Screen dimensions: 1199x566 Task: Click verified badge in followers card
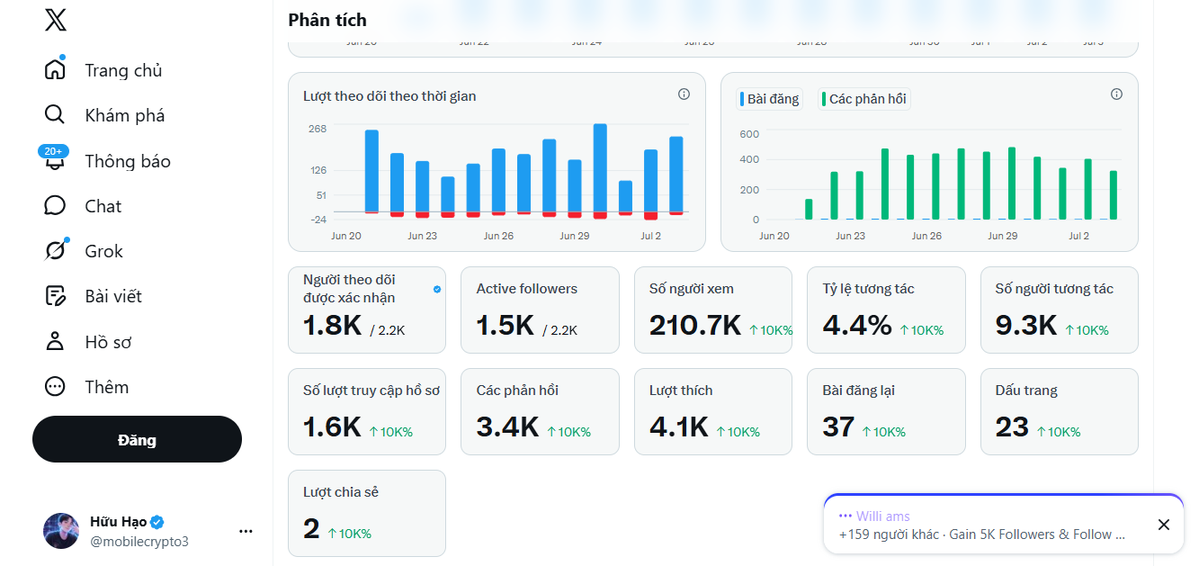coord(437,289)
